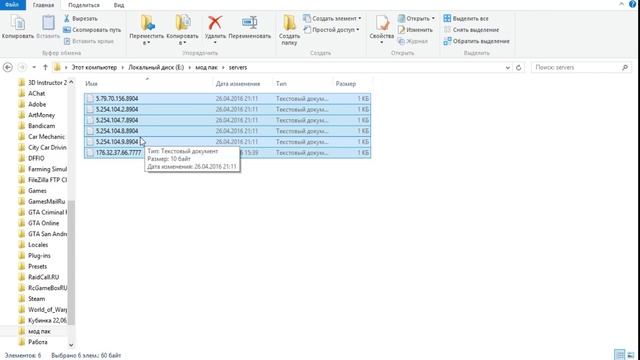Switch to large icons view in status bar
The width and height of the screenshot is (640, 360).
[x=631, y=355]
